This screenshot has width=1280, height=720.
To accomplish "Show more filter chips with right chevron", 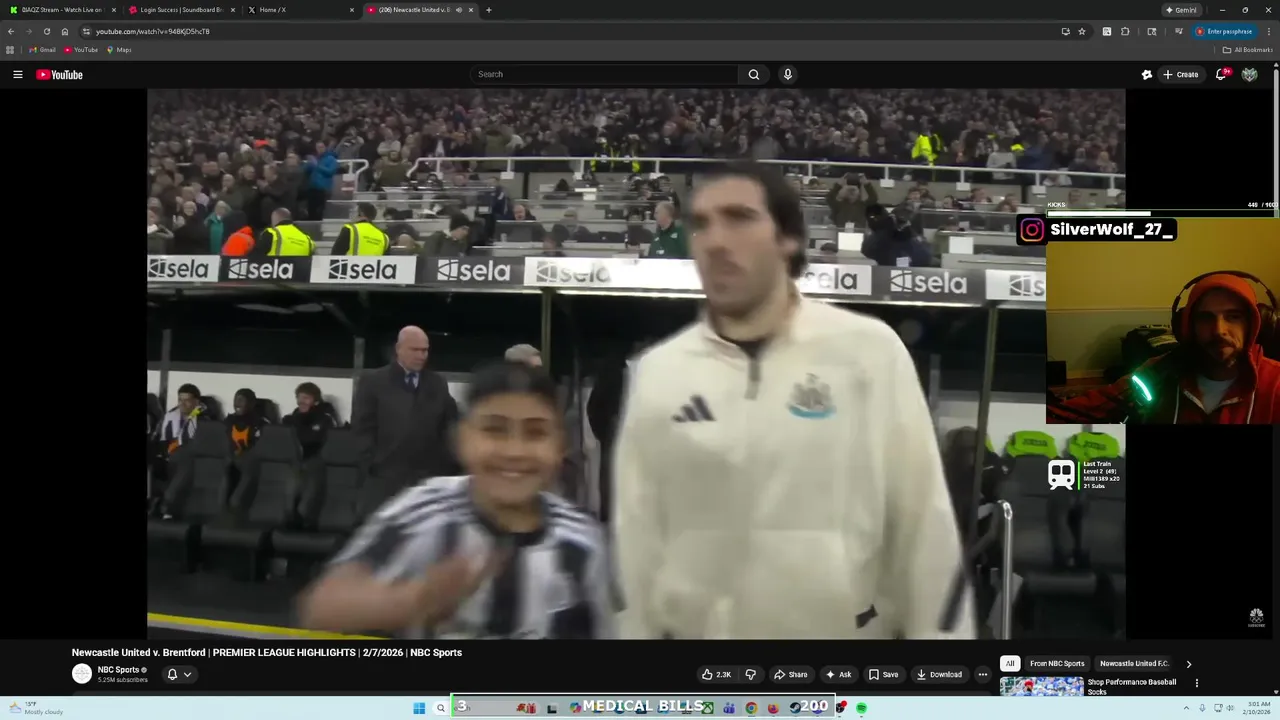I will 1189,663.
